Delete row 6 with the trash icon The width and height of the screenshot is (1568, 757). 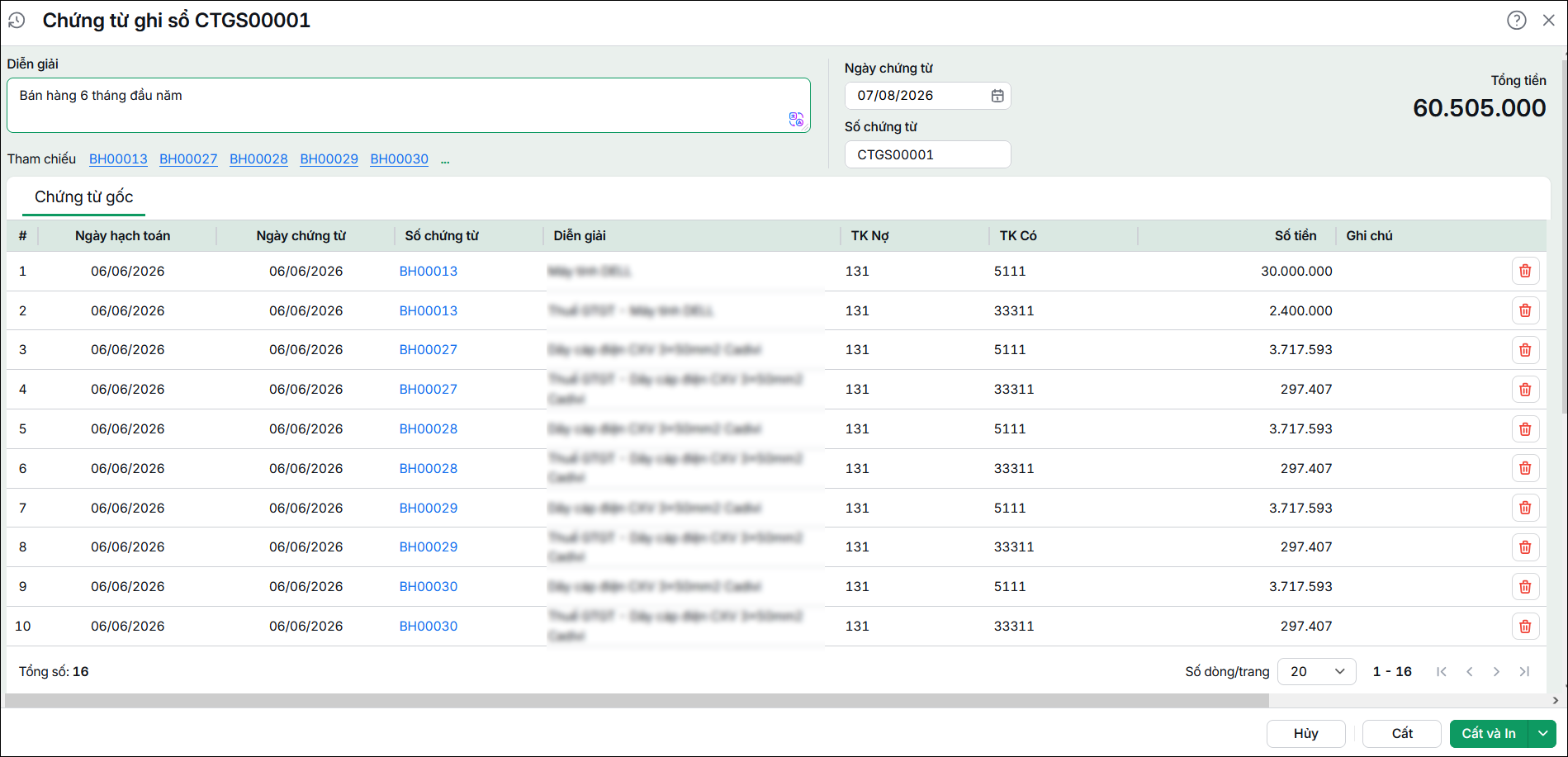tap(1525, 468)
